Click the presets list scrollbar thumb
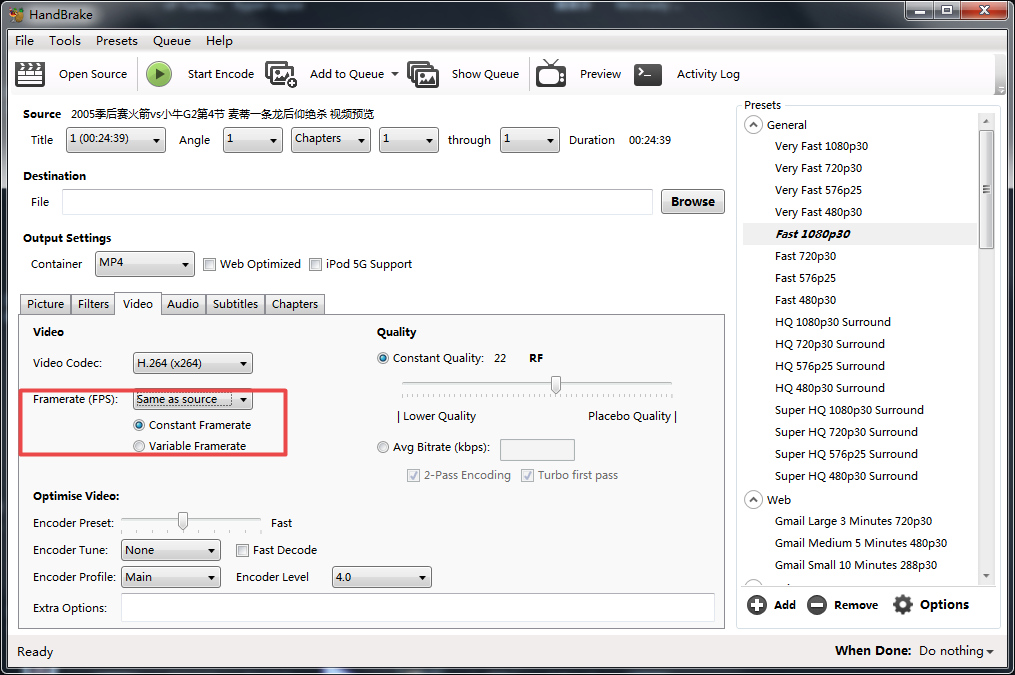 (986, 189)
